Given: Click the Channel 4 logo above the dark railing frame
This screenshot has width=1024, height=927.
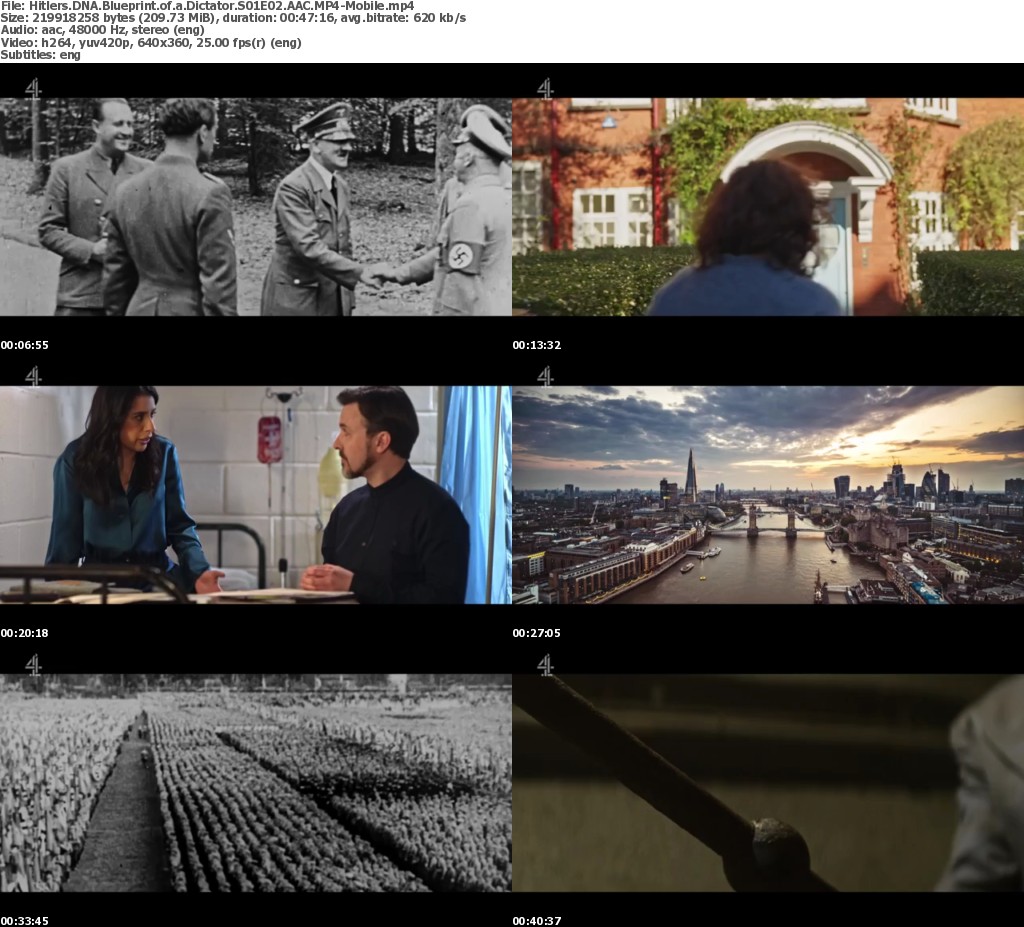Looking at the screenshot, I should click(545, 664).
